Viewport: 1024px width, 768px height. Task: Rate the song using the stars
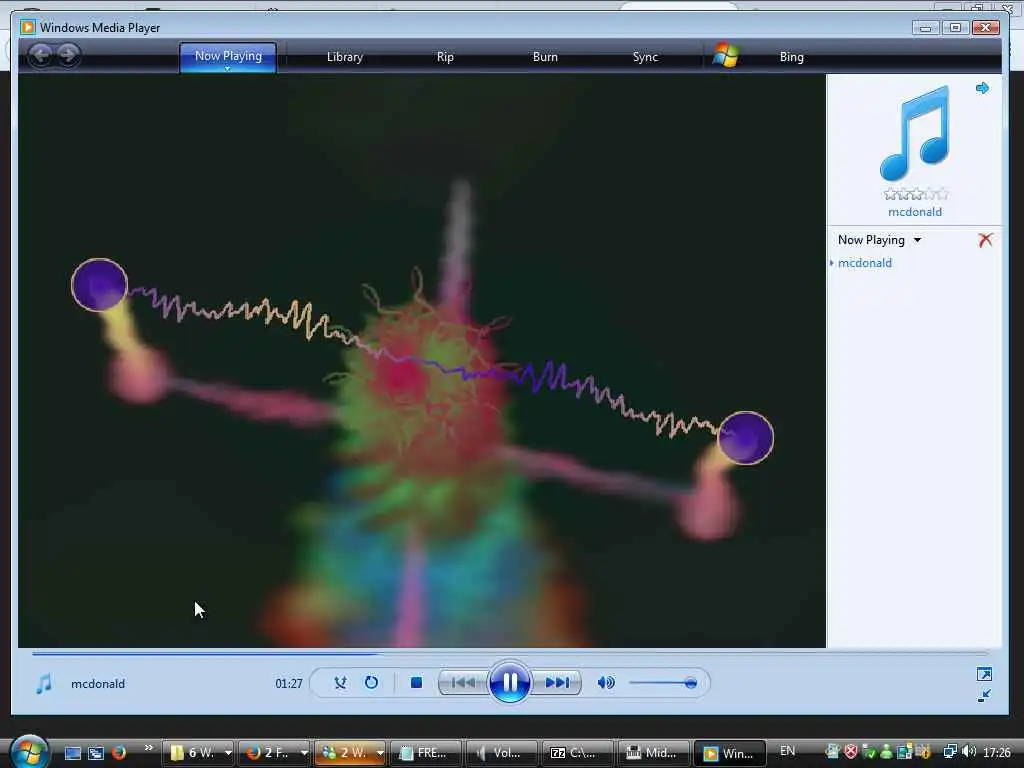point(916,194)
